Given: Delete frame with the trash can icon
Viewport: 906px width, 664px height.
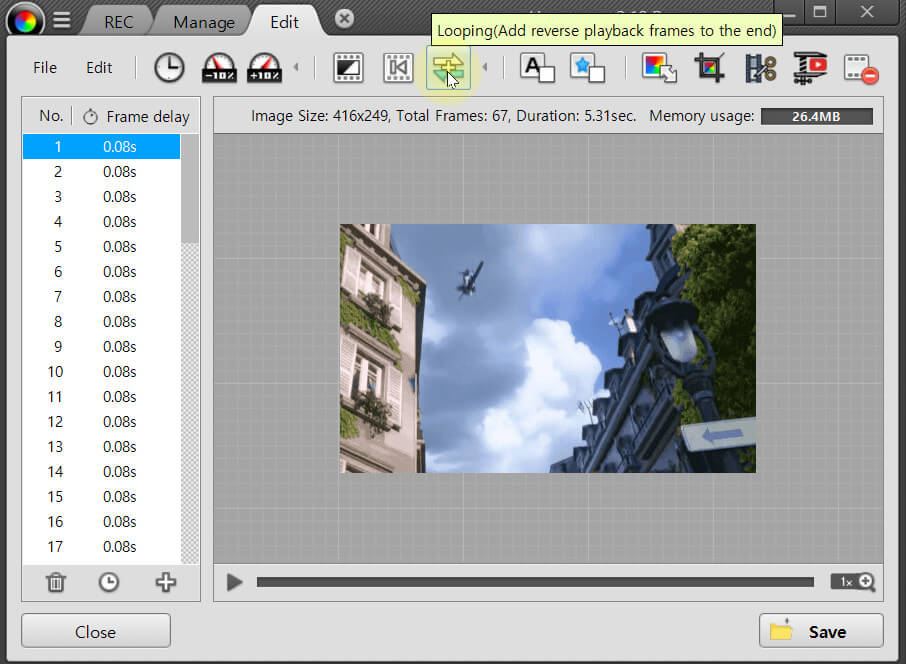Looking at the screenshot, I should point(57,582).
